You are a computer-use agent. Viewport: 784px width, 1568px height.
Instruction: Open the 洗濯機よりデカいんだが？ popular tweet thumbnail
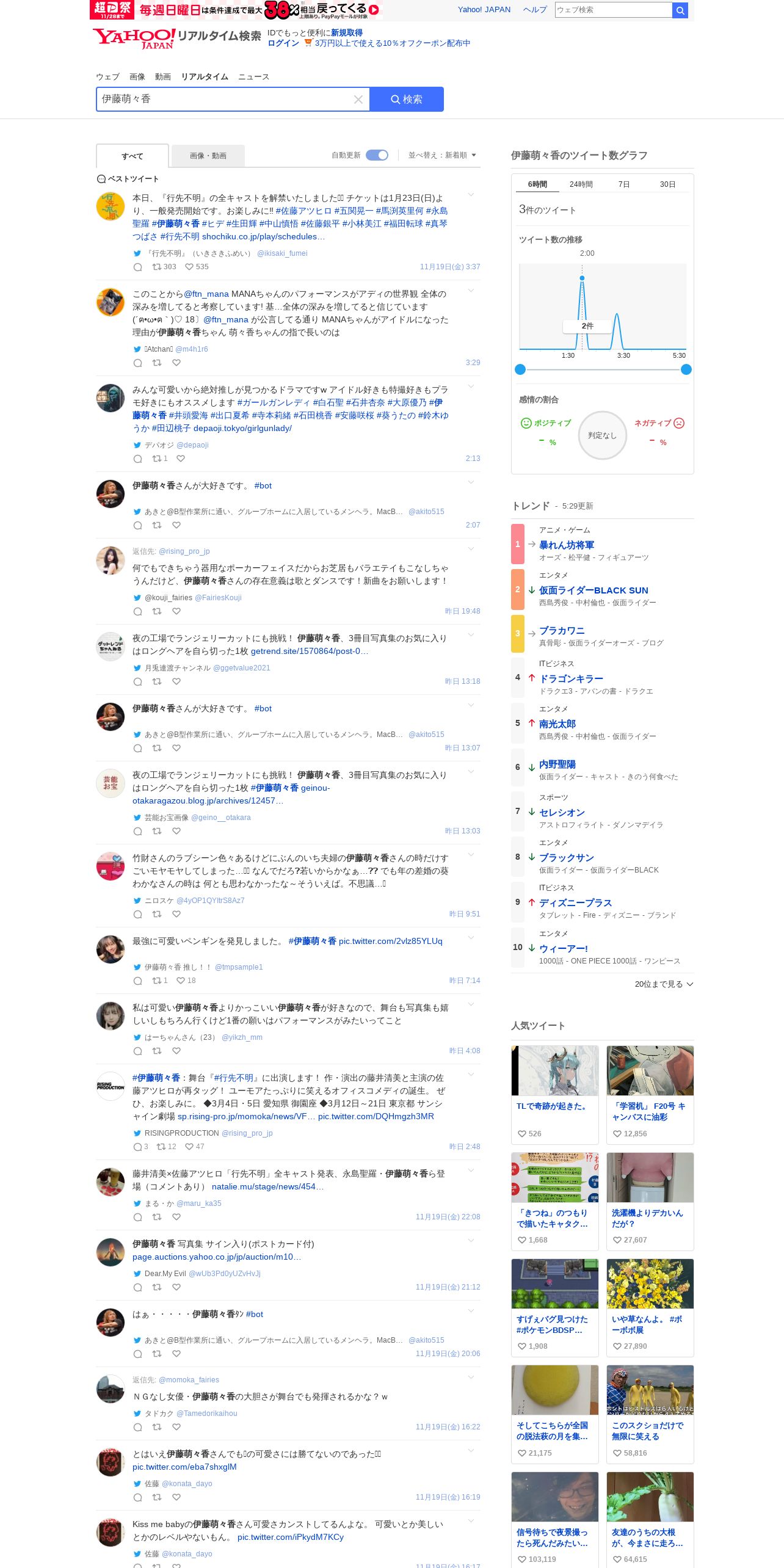click(650, 1178)
